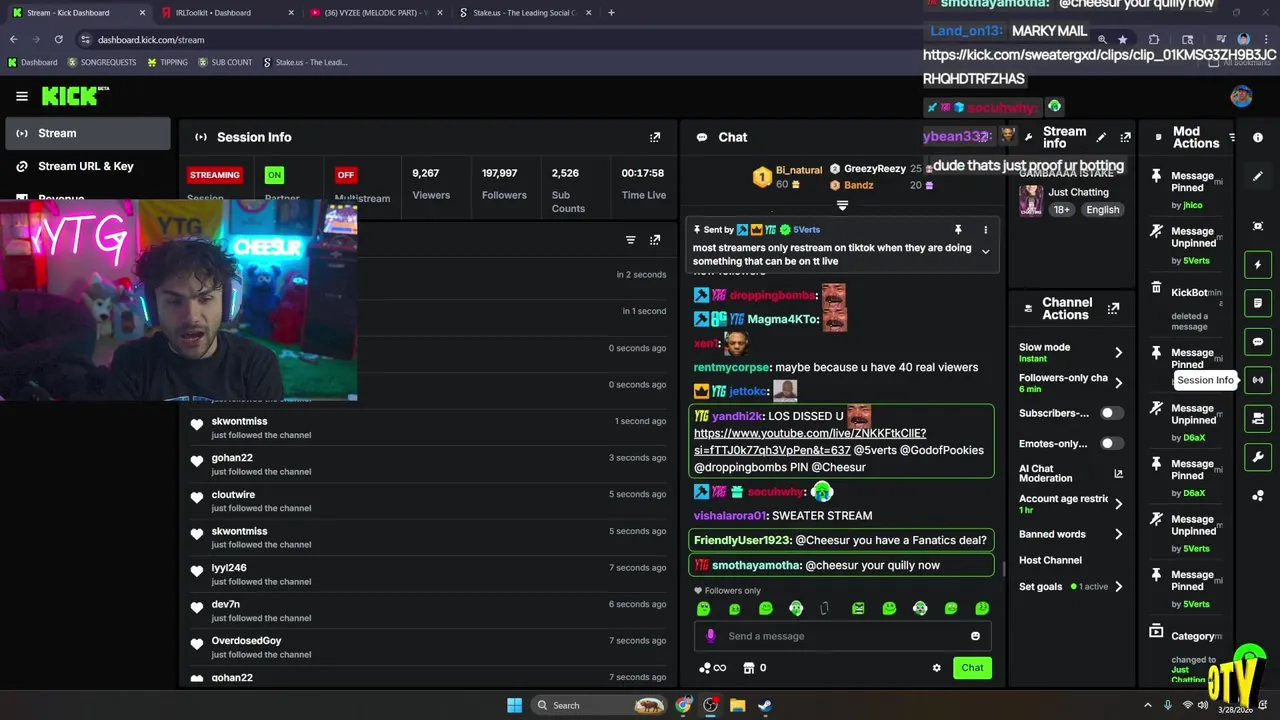Viewport: 1280px width, 720px height.
Task: Open the emoji picker in message box
Action: tap(975, 636)
